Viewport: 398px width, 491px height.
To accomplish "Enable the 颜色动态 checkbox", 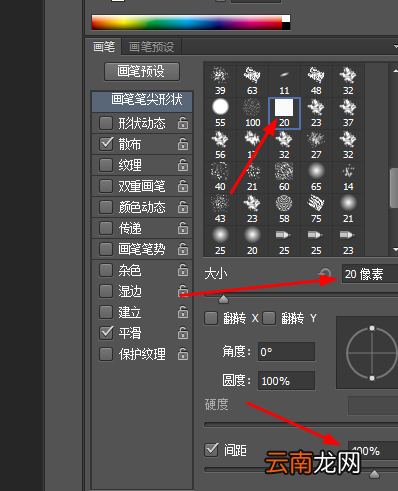I will pyautogui.click(x=106, y=207).
